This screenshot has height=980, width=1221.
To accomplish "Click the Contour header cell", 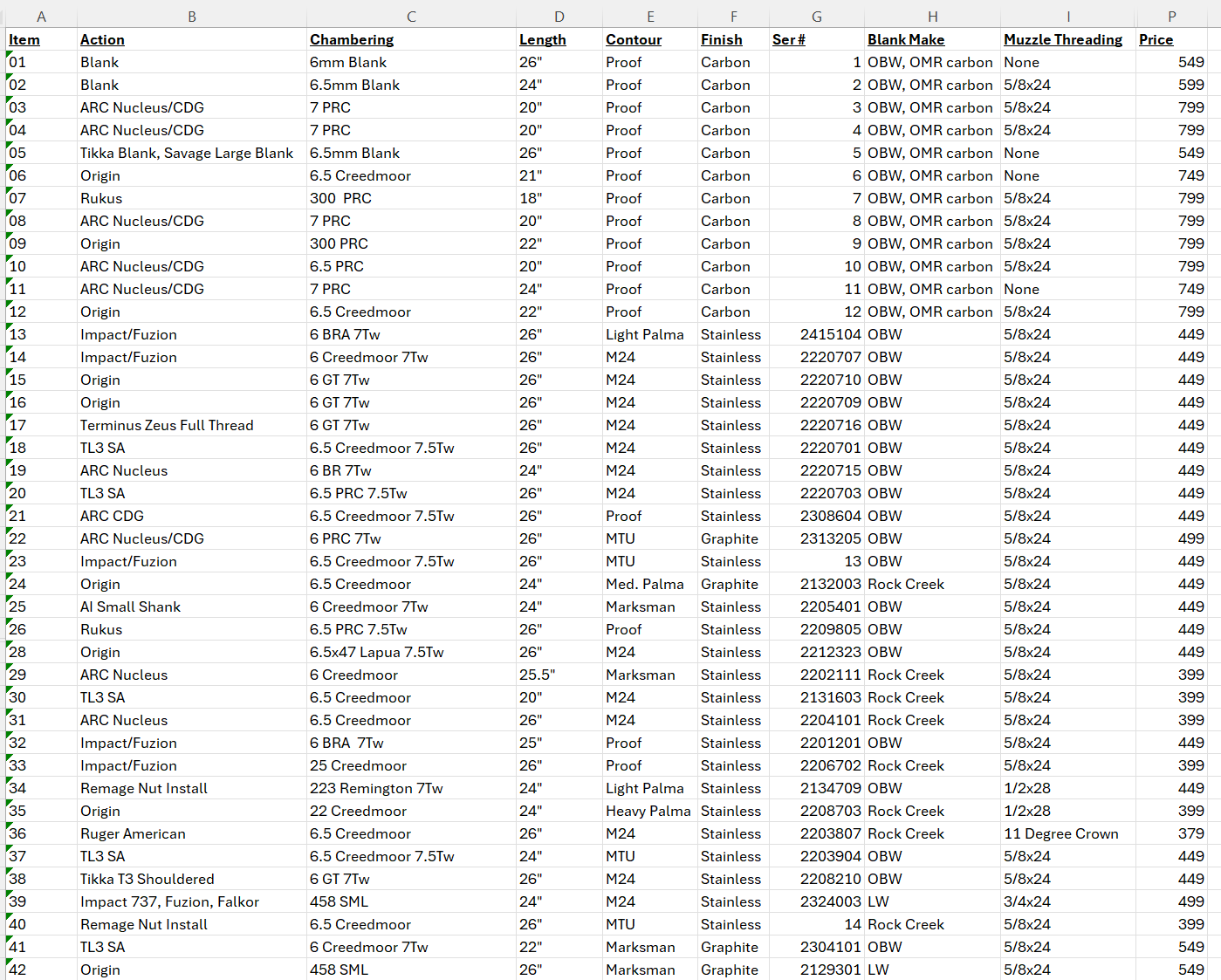I will point(650,39).
